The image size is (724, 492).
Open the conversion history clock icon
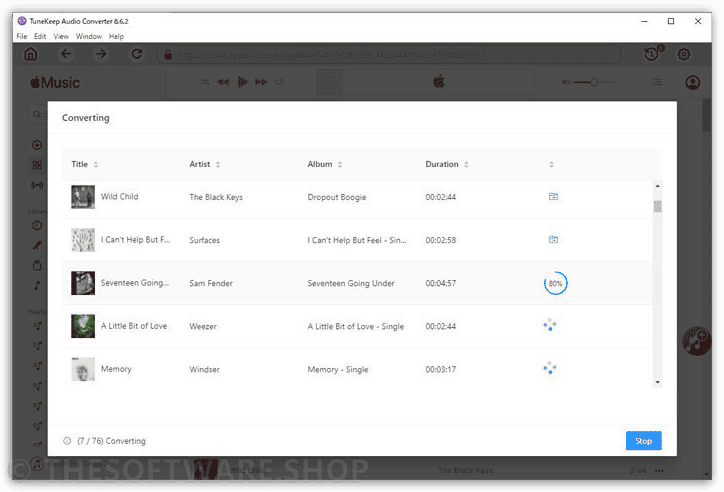[x=653, y=53]
